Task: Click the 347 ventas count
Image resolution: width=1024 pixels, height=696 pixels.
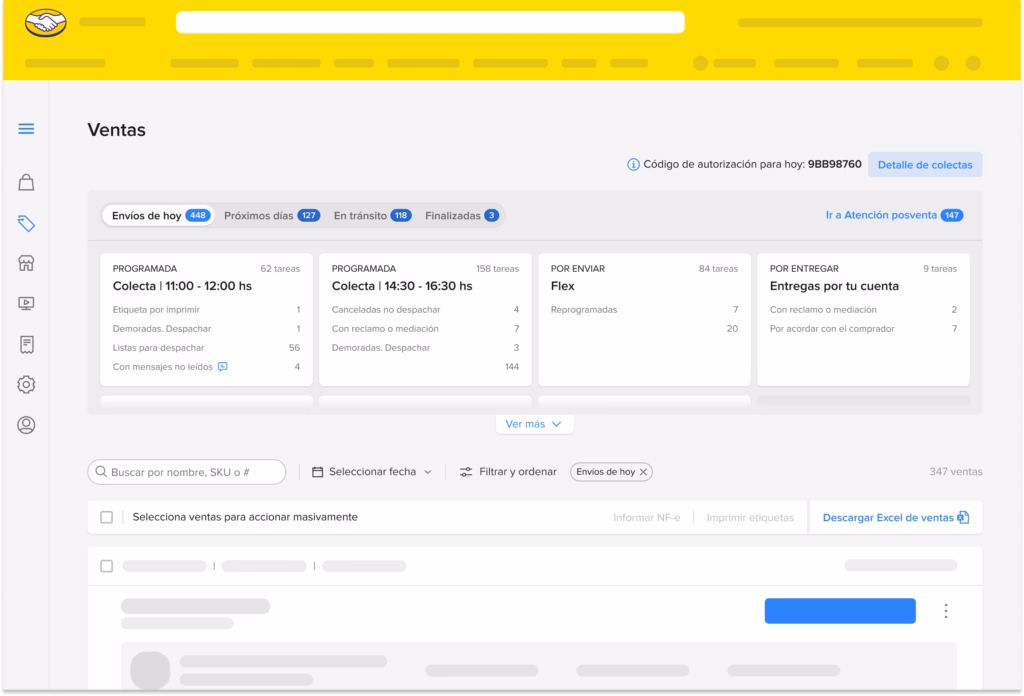Action: pos(955,472)
